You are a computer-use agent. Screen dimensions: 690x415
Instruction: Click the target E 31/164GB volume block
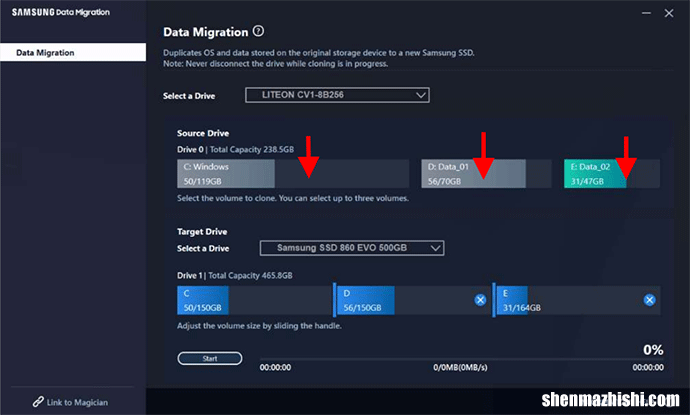pyautogui.click(x=578, y=301)
